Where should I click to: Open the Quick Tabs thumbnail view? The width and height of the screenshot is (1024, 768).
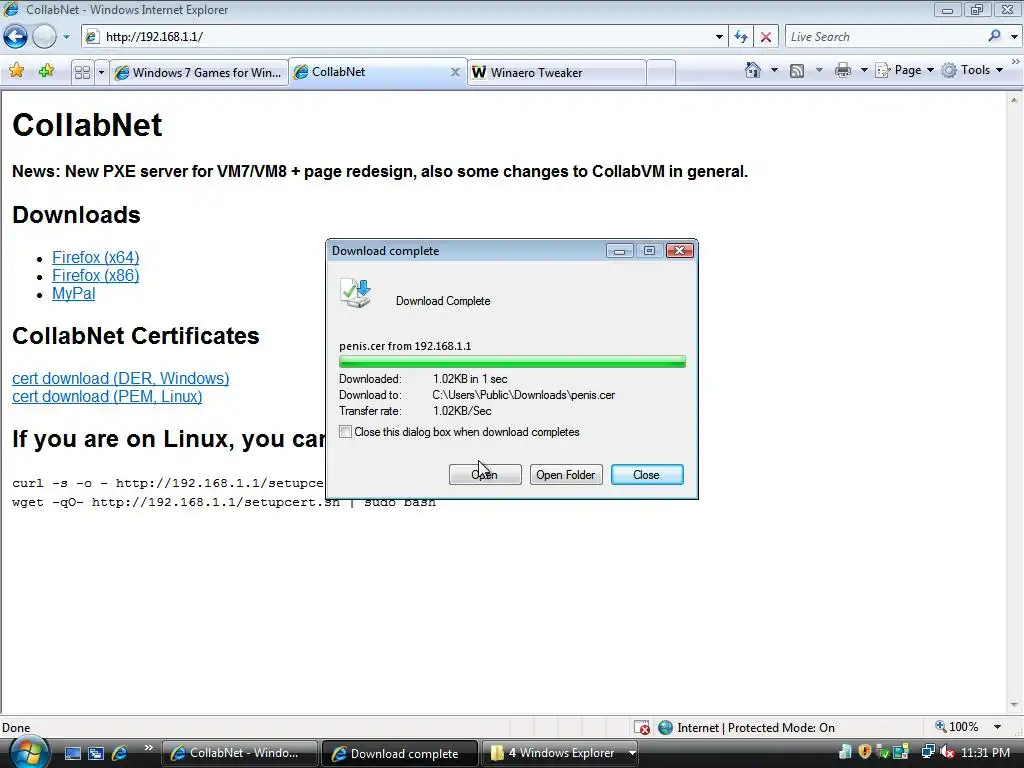pos(82,72)
